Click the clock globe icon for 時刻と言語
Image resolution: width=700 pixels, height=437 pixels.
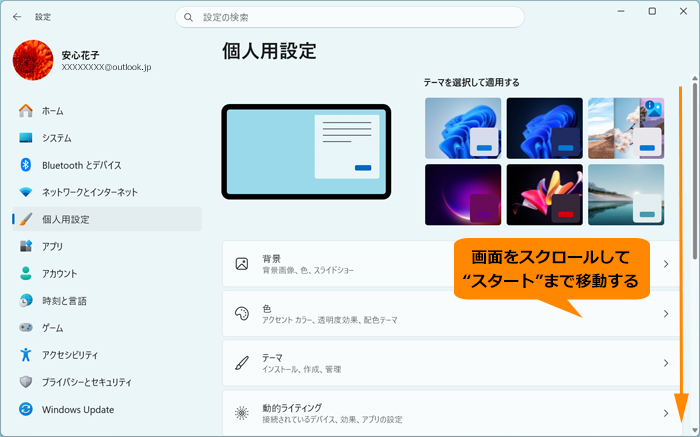(25, 300)
